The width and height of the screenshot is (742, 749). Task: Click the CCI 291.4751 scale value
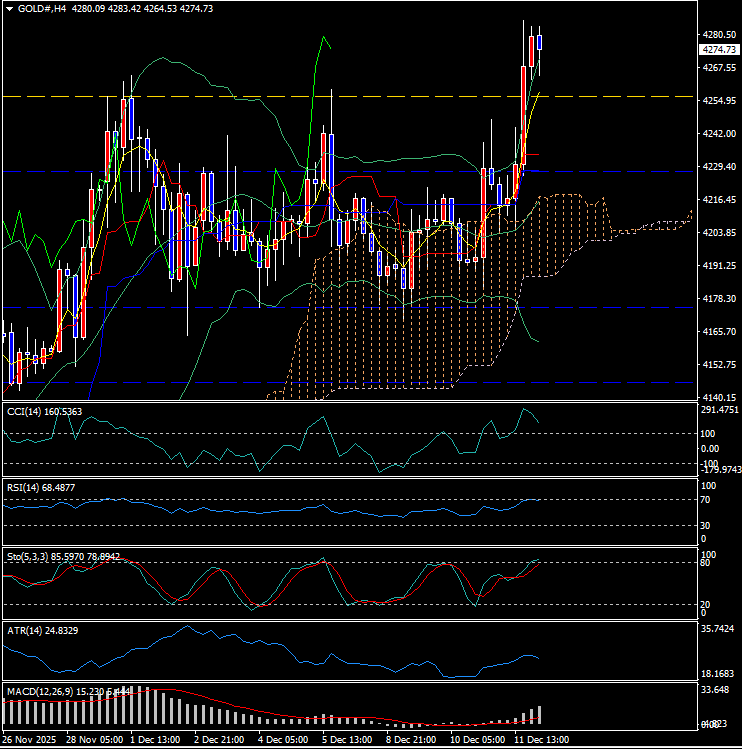point(718,409)
